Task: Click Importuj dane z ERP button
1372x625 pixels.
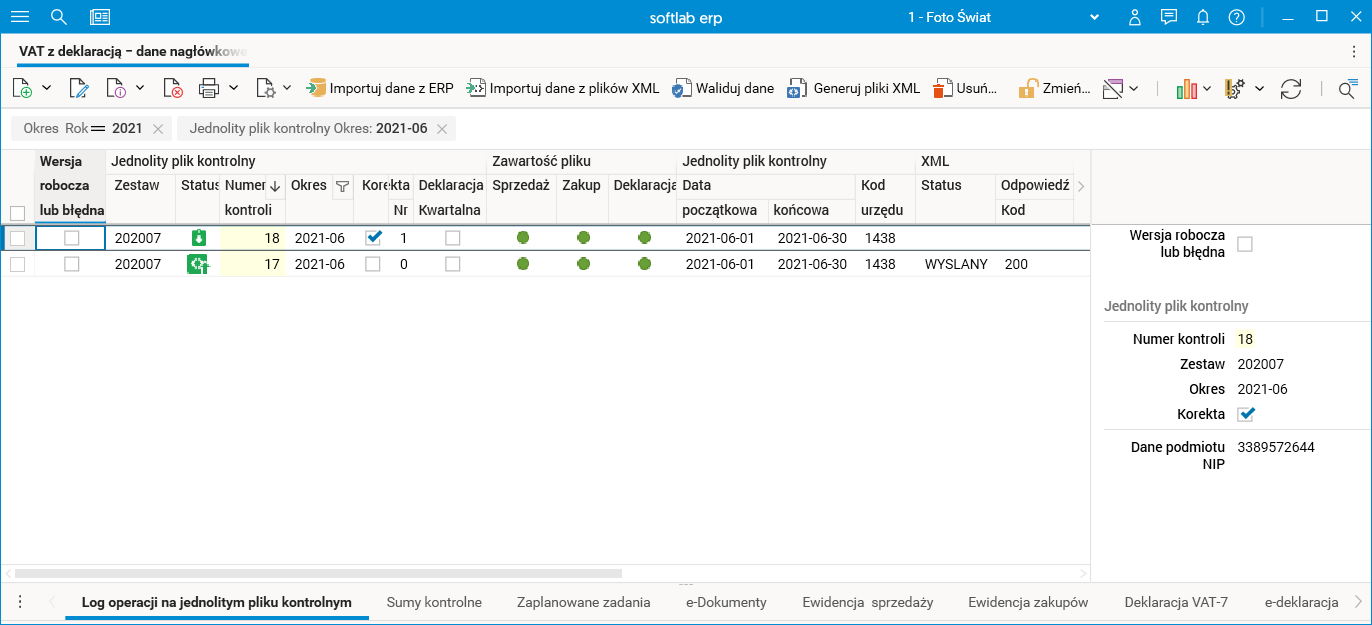Action: [380, 89]
